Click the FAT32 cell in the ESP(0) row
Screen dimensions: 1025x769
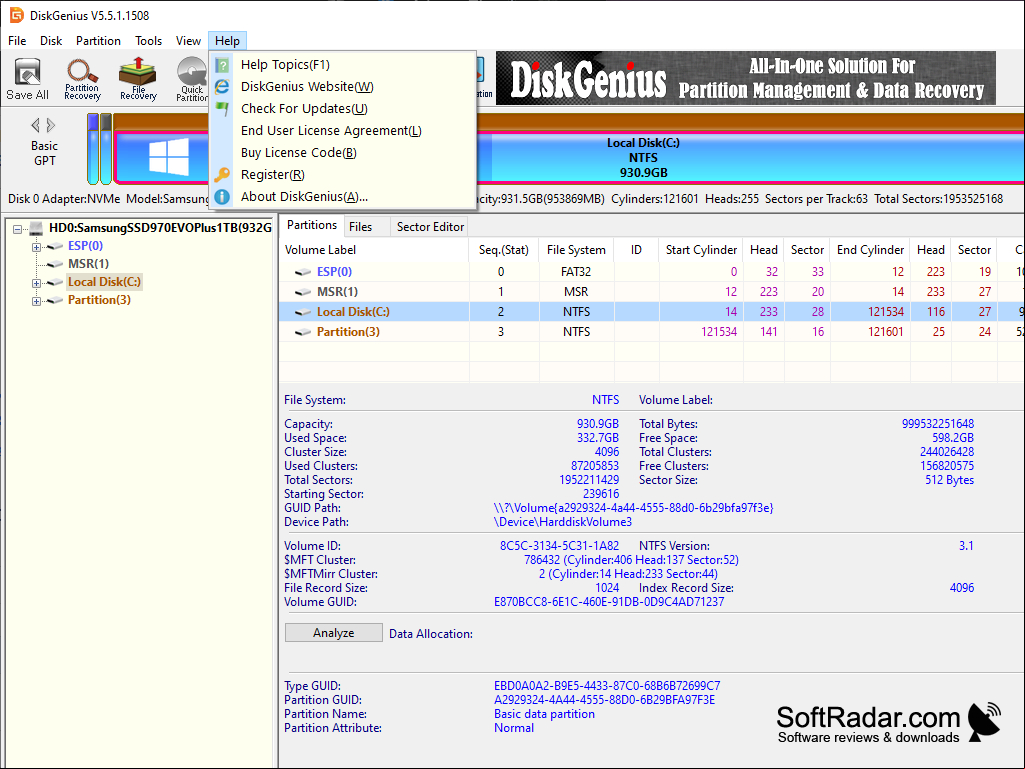click(x=577, y=272)
